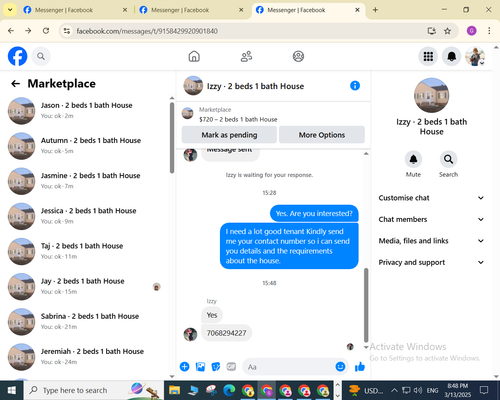Open the Groups icon in top navigation
The height and width of the screenshot is (400, 500).
point(298,56)
